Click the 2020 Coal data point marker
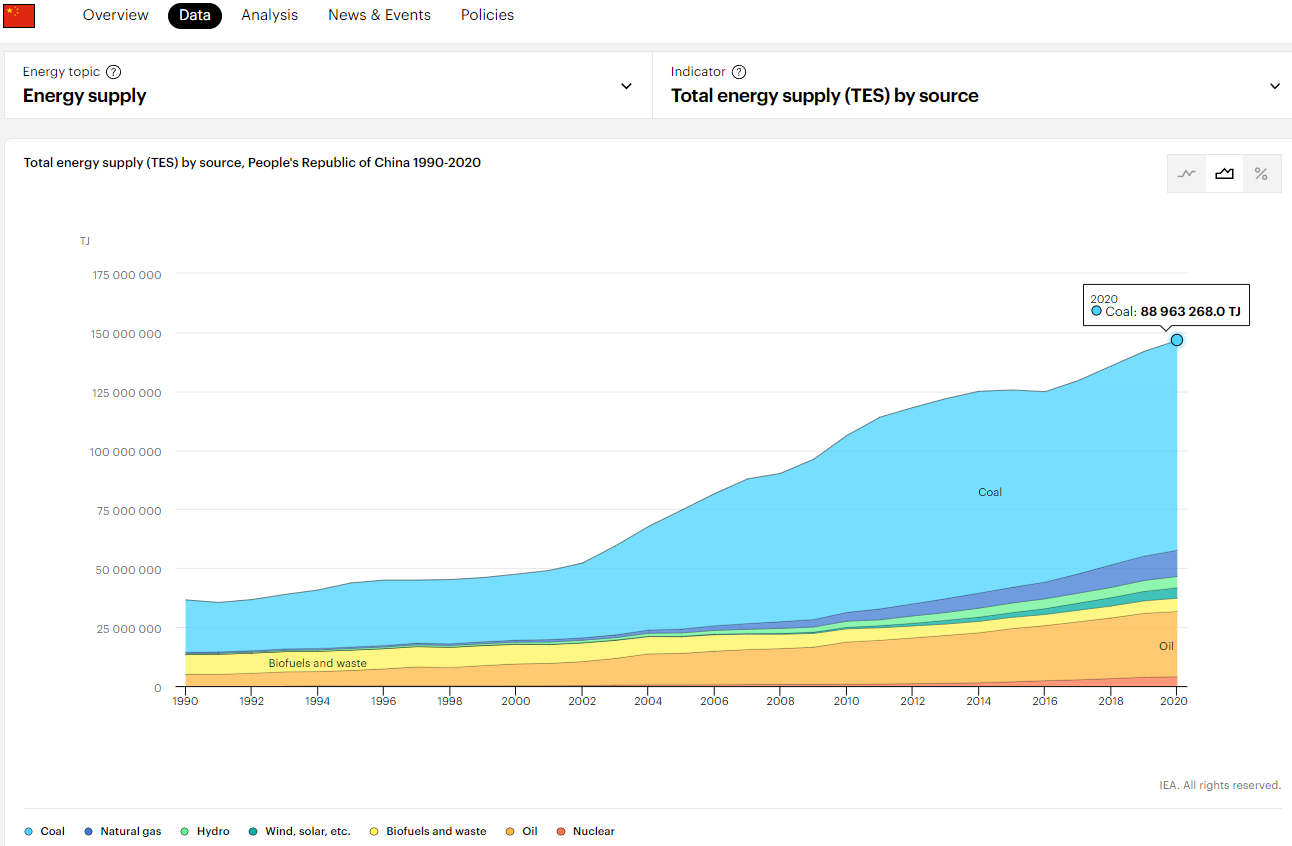This screenshot has height=846, width=1292. [1177, 340]
